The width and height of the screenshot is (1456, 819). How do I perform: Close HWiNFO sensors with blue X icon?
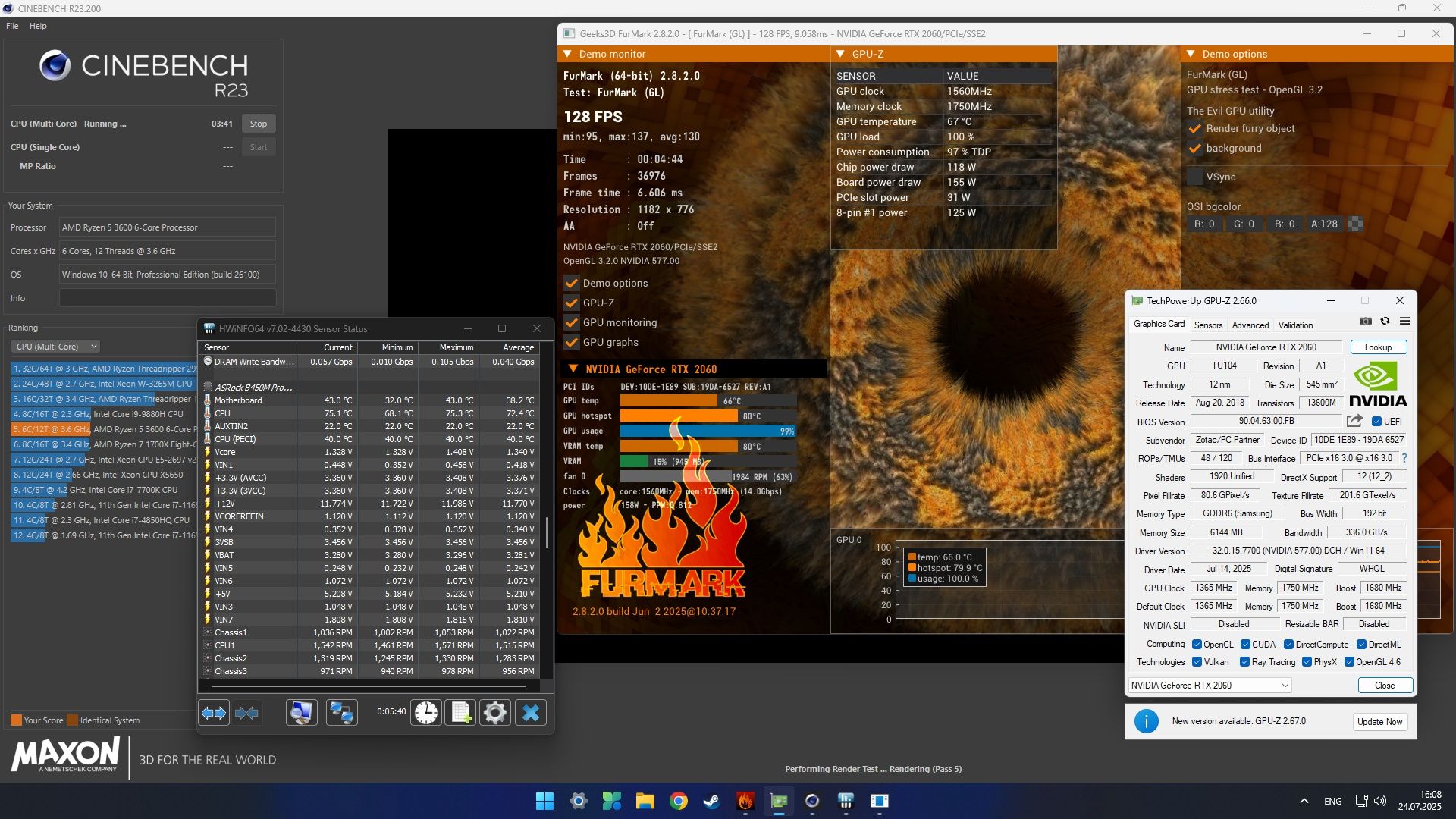(x=531, y=713)
